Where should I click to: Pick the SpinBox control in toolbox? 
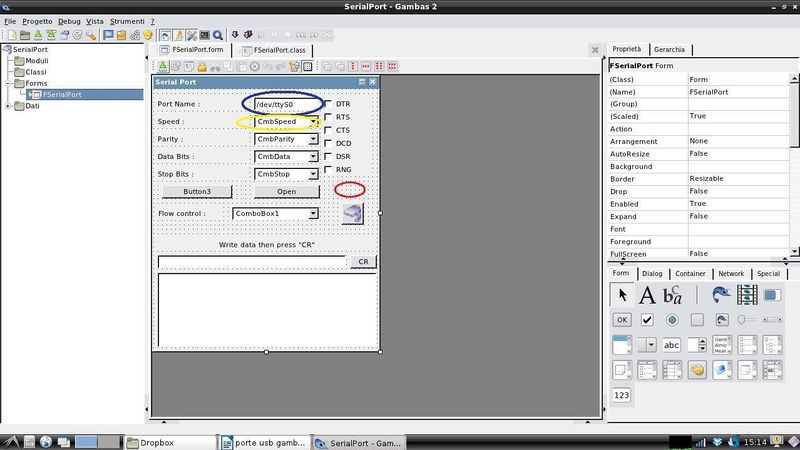[697, 345]
